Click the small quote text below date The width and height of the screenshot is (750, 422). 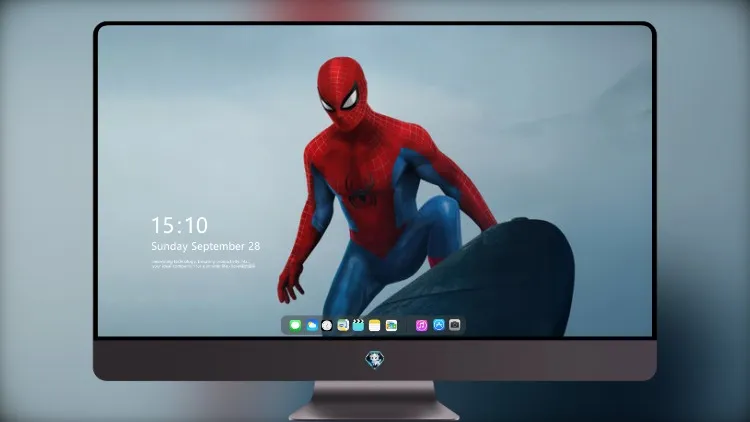203,264
